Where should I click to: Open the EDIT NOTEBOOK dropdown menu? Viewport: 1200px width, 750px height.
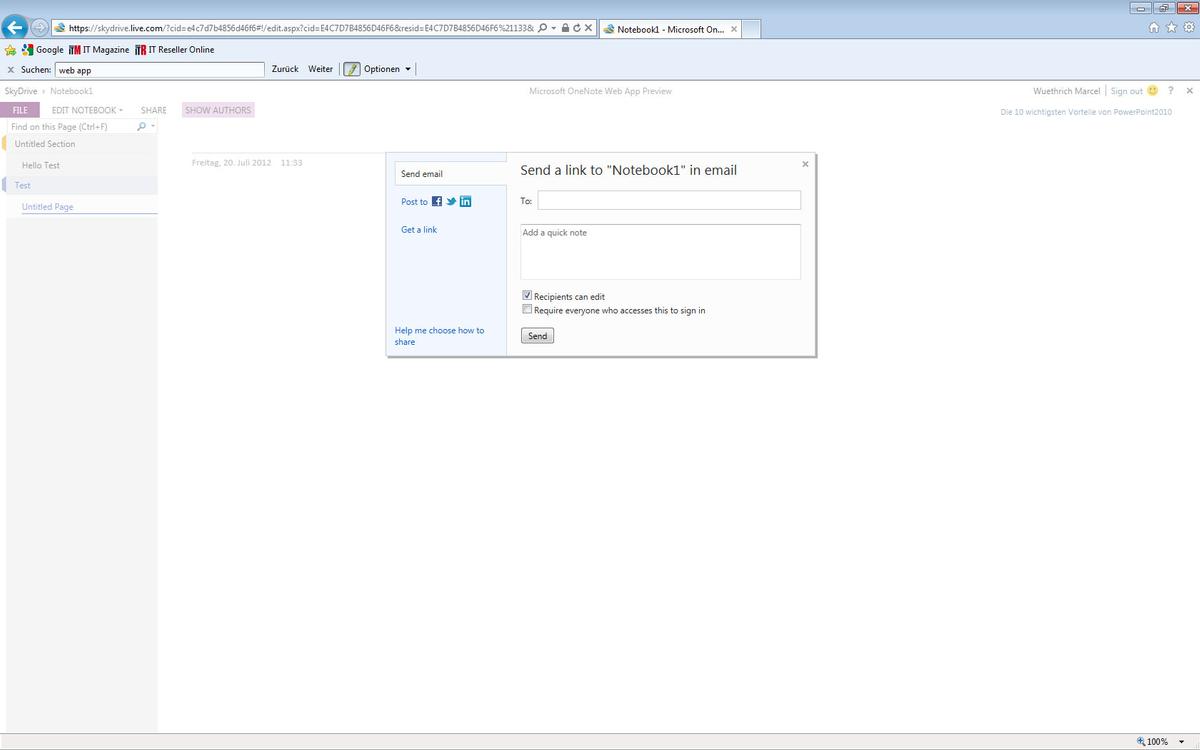tap(88, 110)
